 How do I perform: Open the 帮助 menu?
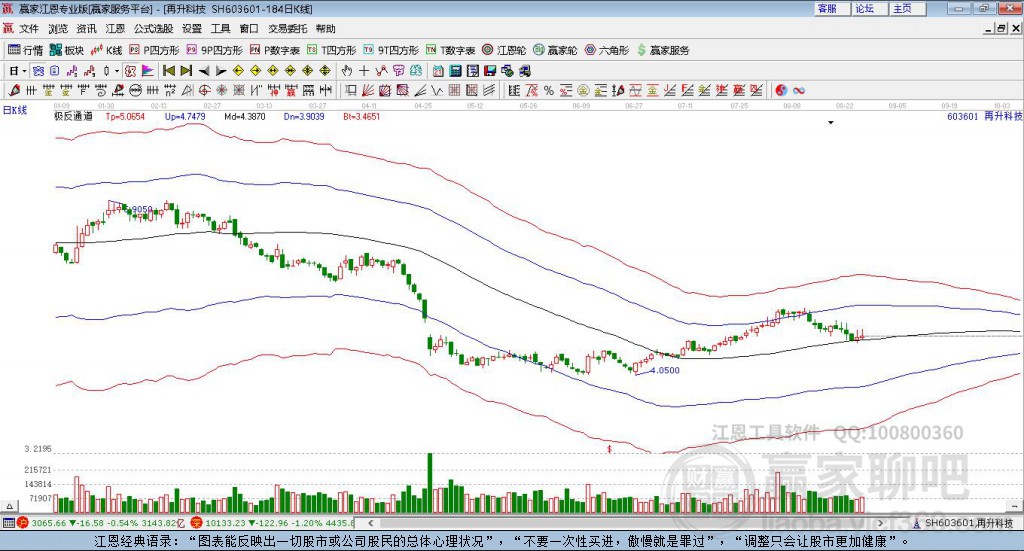[x=325, y=29]
